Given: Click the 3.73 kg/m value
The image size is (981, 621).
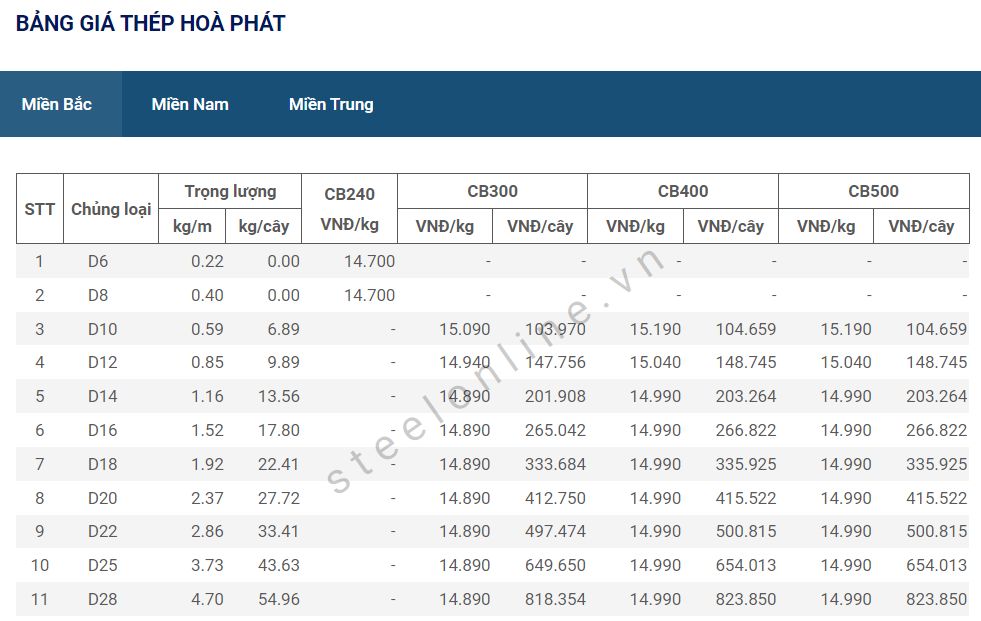Looking at the screenshot, I should point(207,565).
